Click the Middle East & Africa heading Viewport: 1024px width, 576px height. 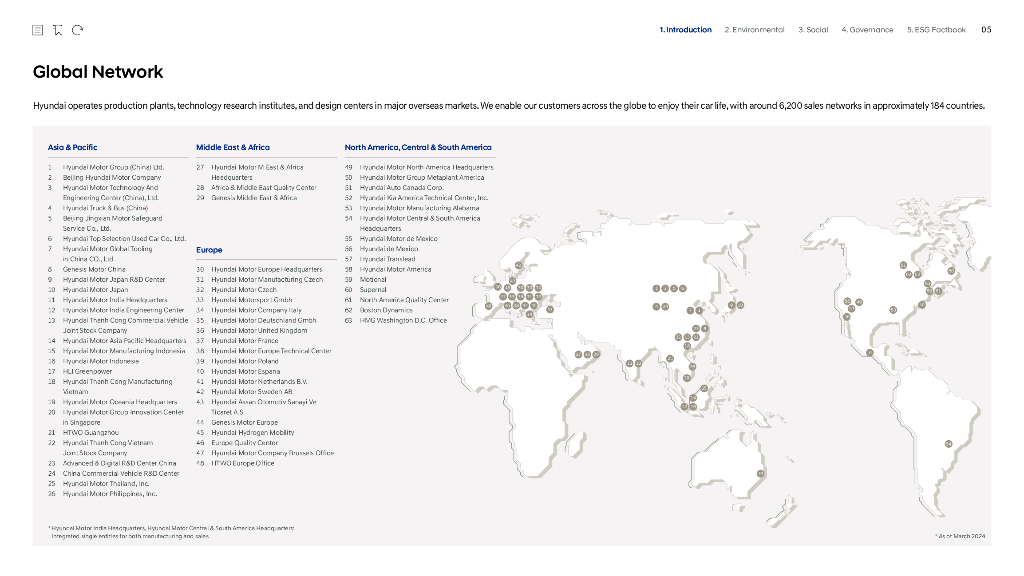233,148
